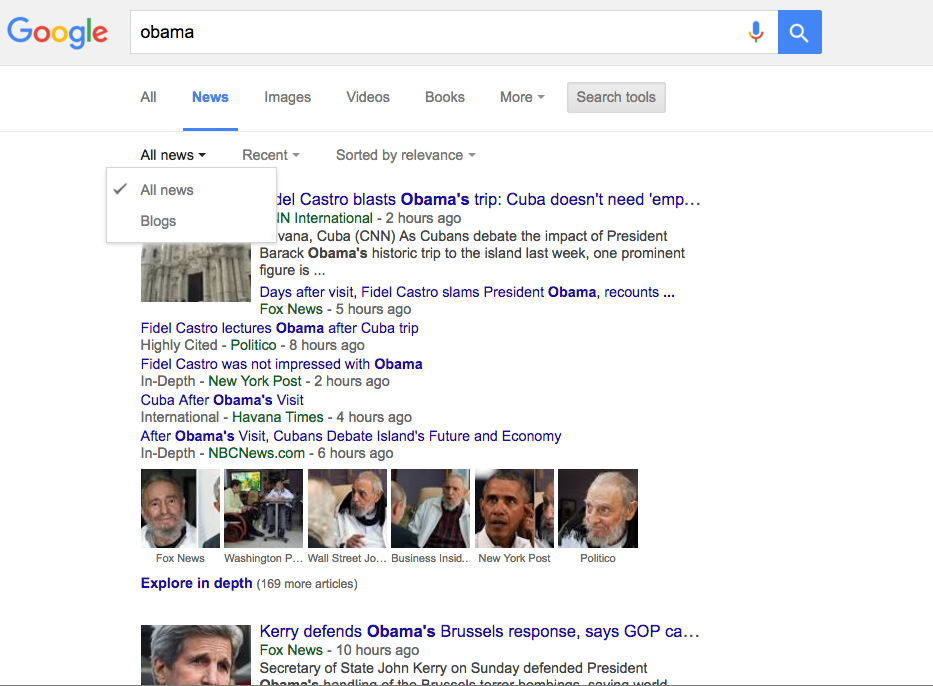Open Days after visit Fidel Castro slams link
This screenshot has width=933, height=686.
pos(467,292)
